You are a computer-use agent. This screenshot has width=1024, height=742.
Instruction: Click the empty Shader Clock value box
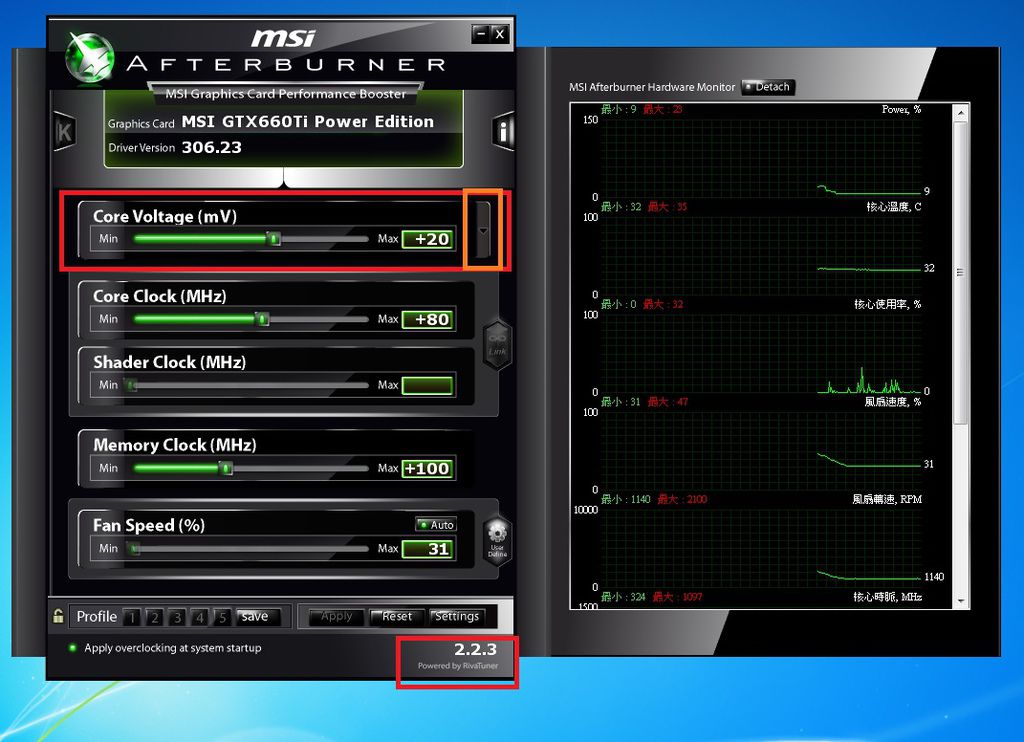[428, 385]
